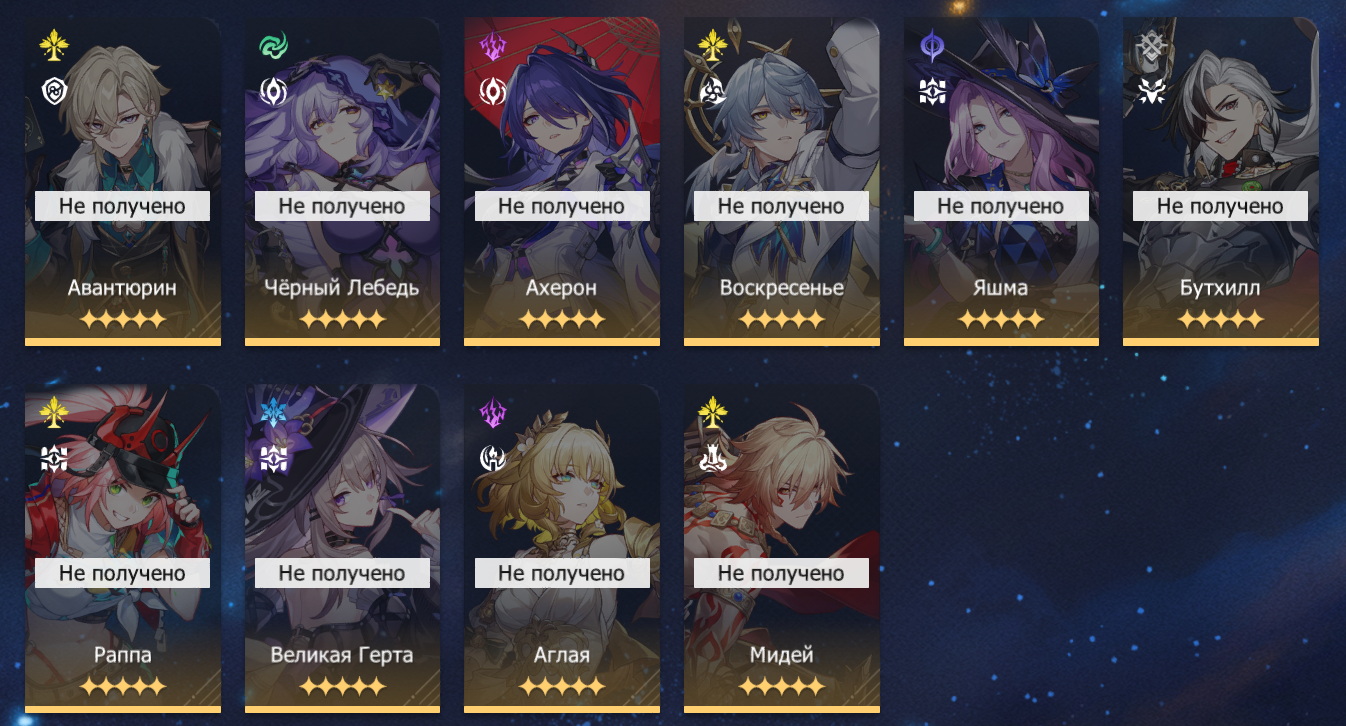Click the green Wind element icon on Чёрный Лебедь

[273, 45]
